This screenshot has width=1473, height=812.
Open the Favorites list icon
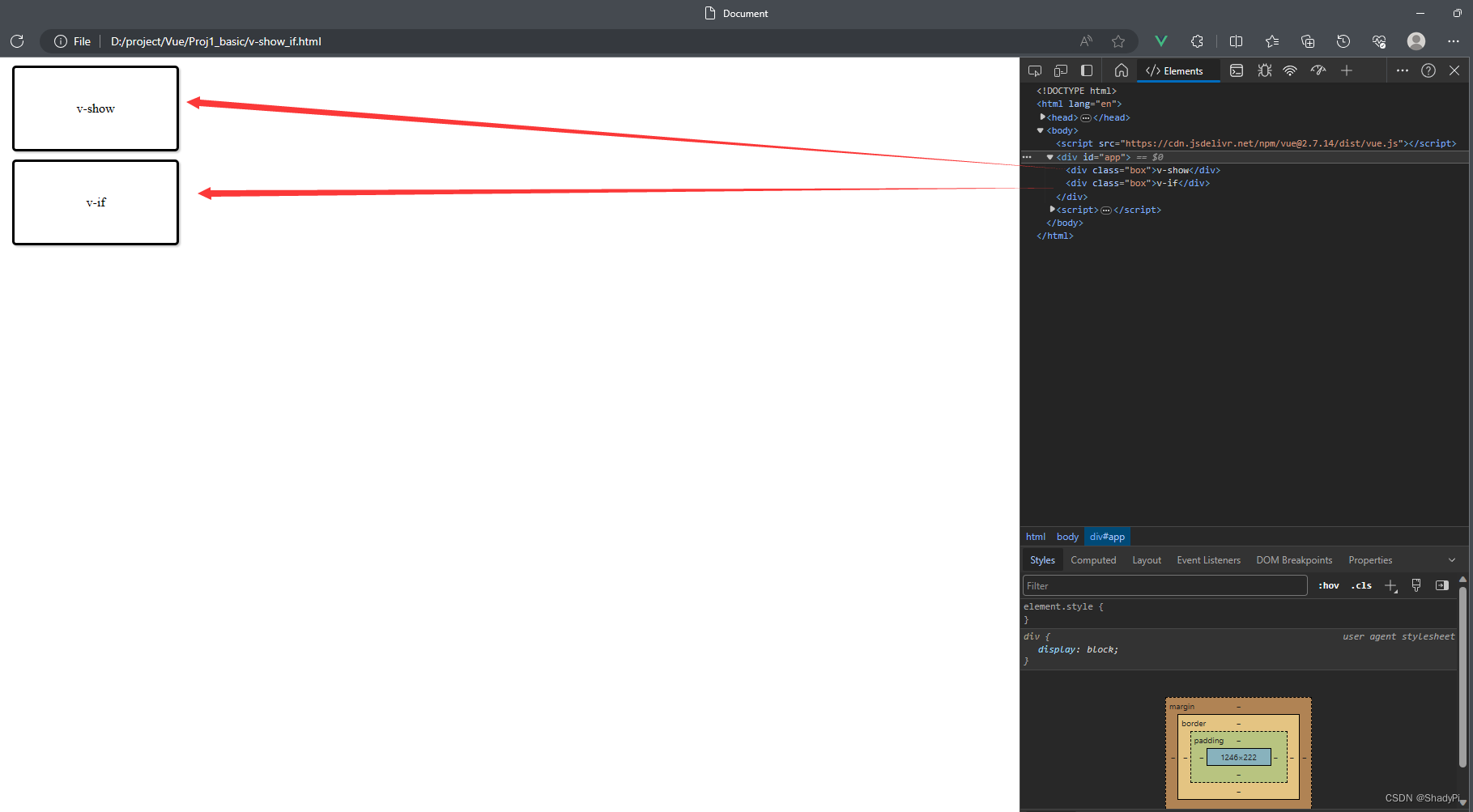tap(1272, 41)
